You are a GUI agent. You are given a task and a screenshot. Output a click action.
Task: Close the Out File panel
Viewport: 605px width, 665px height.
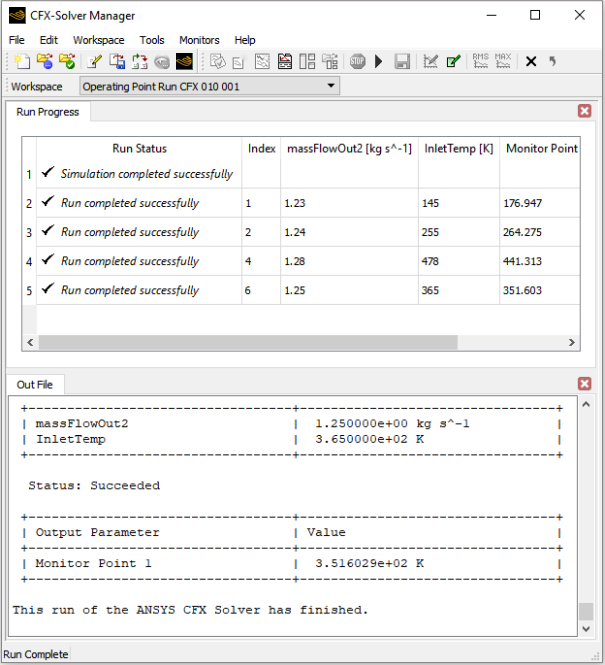(585, 384)
